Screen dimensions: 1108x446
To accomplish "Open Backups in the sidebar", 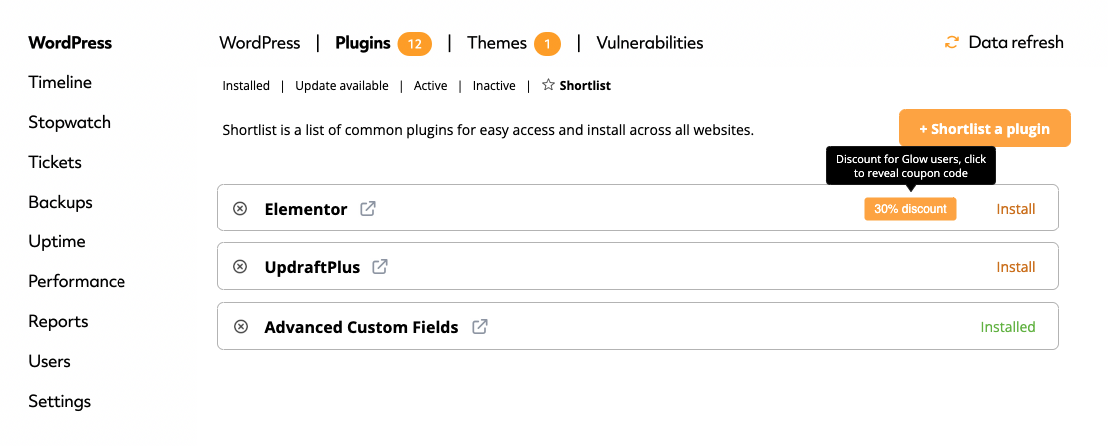I will click(60, 202).
